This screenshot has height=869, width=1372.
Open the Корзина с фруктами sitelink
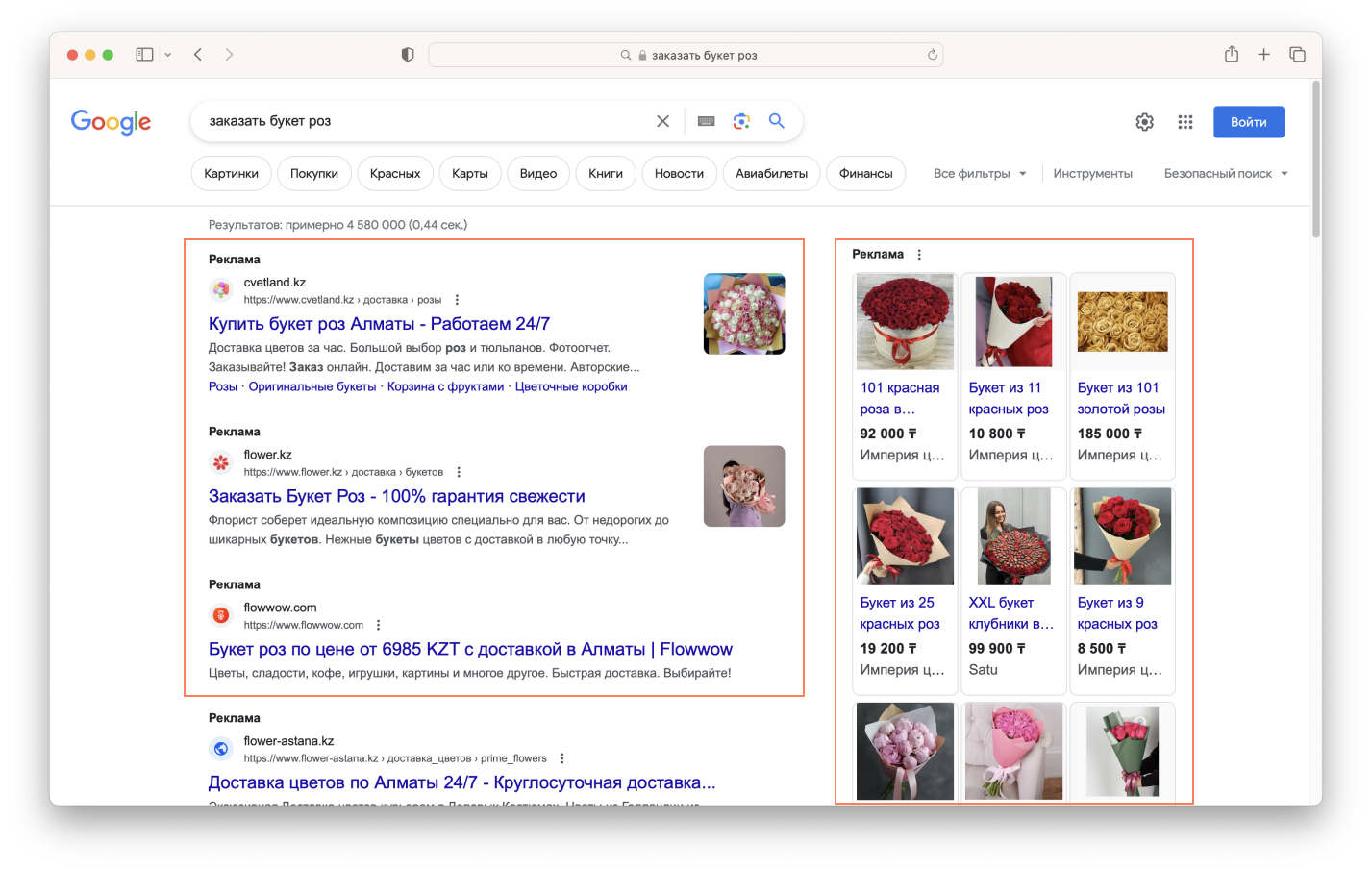coord(445,386)
